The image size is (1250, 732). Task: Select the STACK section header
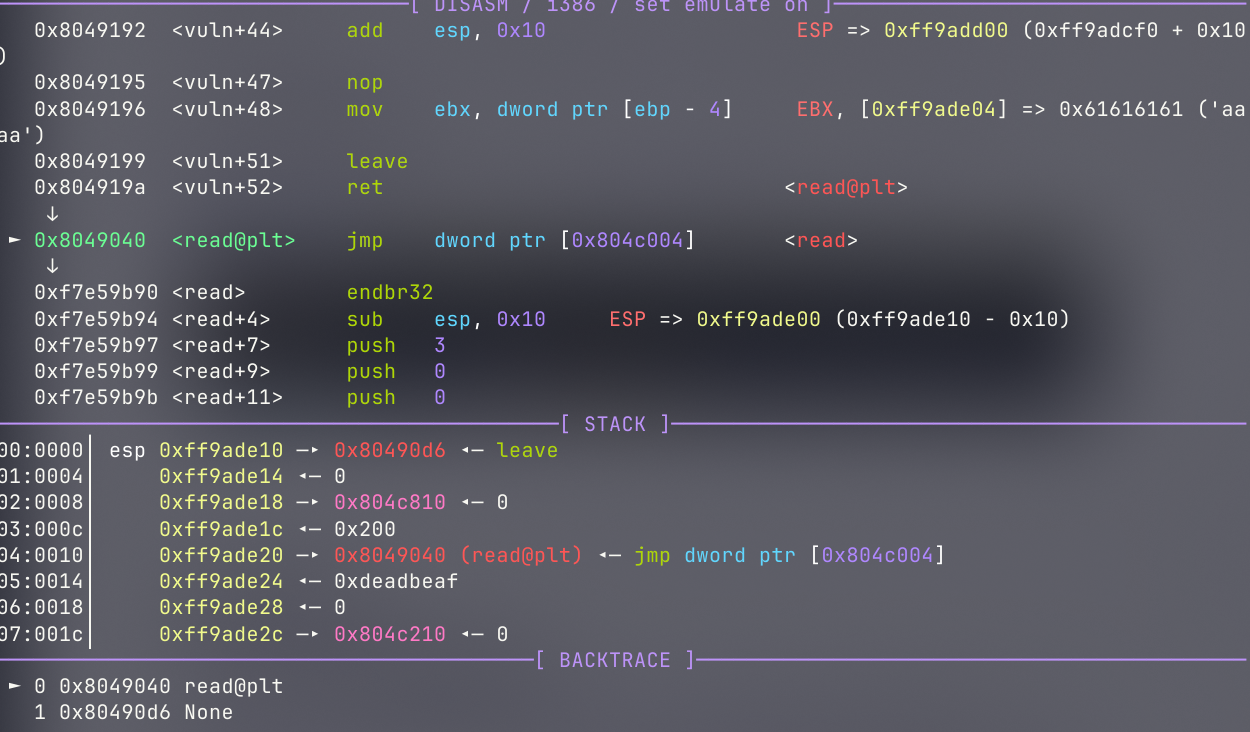coord(614,424)
